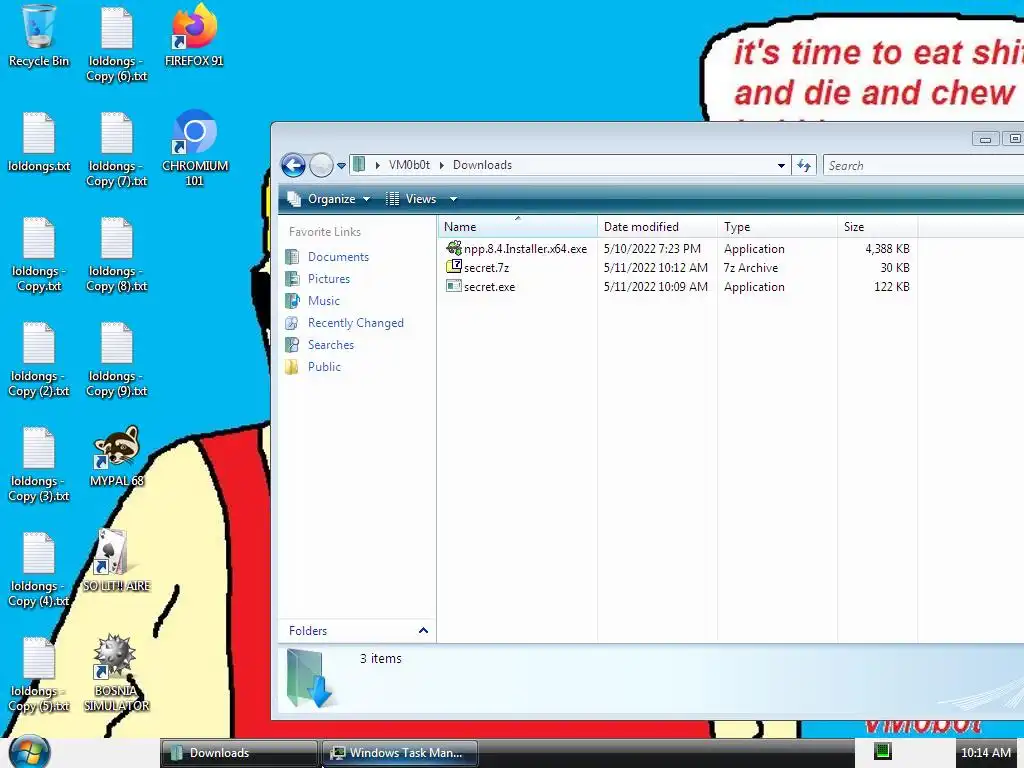Select loldongs - Copy.txt on desktop
The width and height of the screenshot is (1024, 768).
39,255
